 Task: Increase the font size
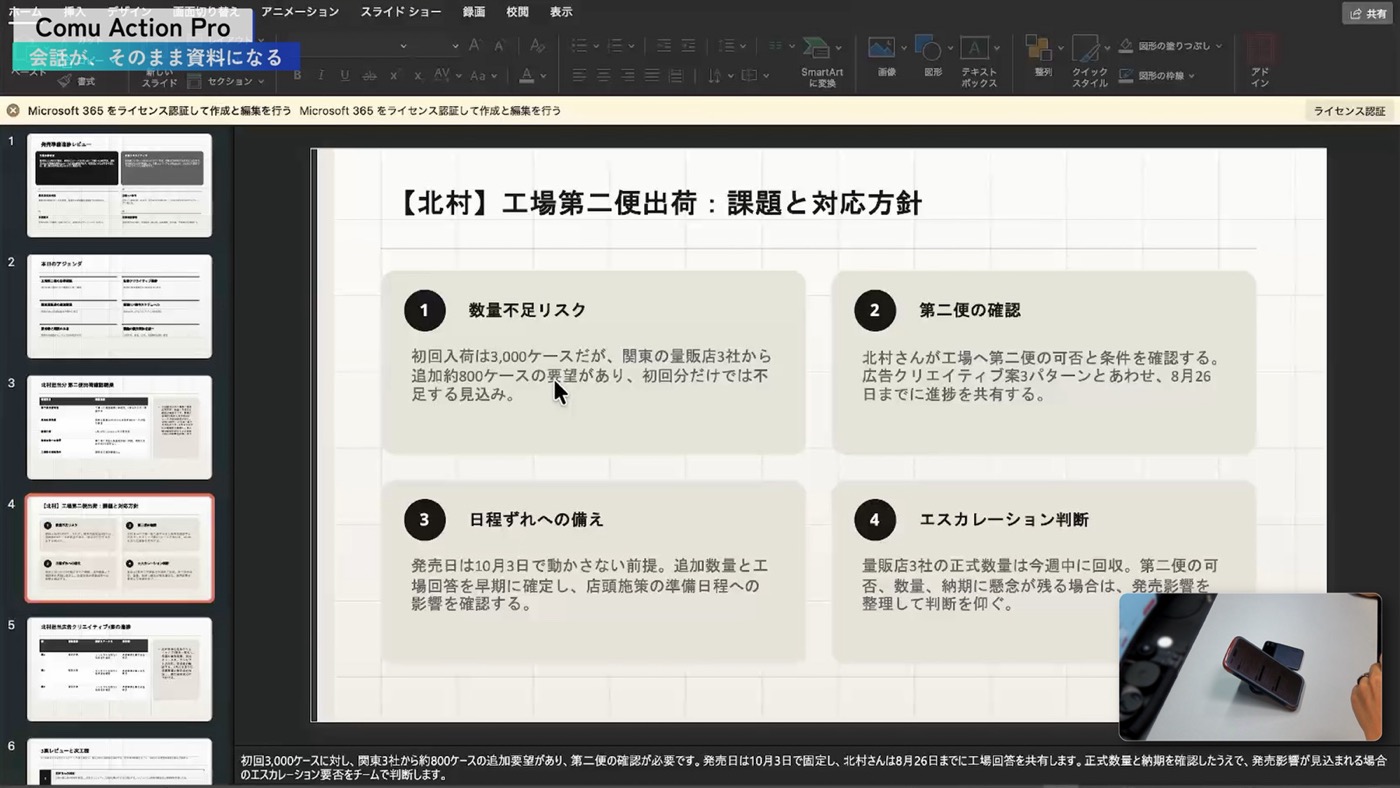coord(475,45)
